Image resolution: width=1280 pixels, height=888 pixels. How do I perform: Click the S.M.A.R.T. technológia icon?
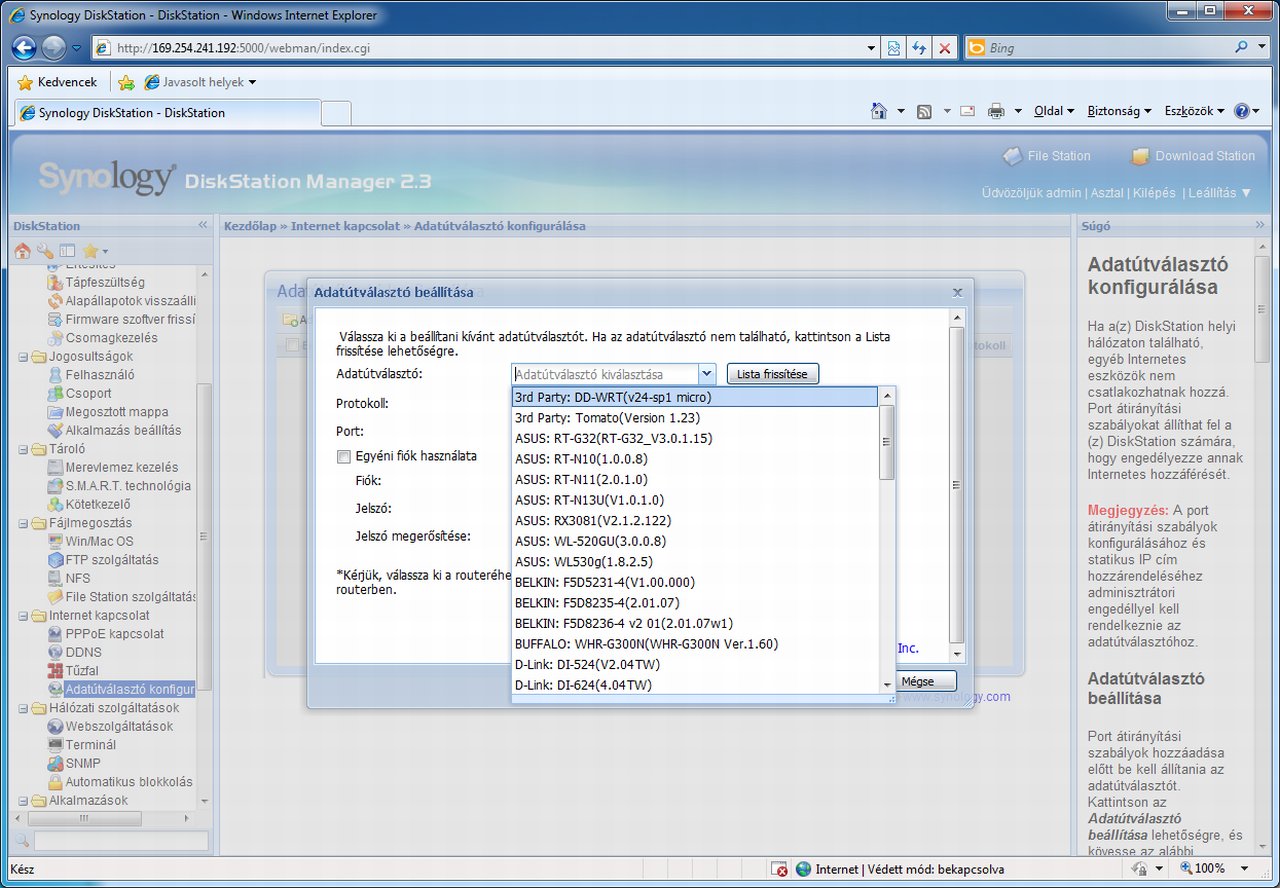point(57,486)
